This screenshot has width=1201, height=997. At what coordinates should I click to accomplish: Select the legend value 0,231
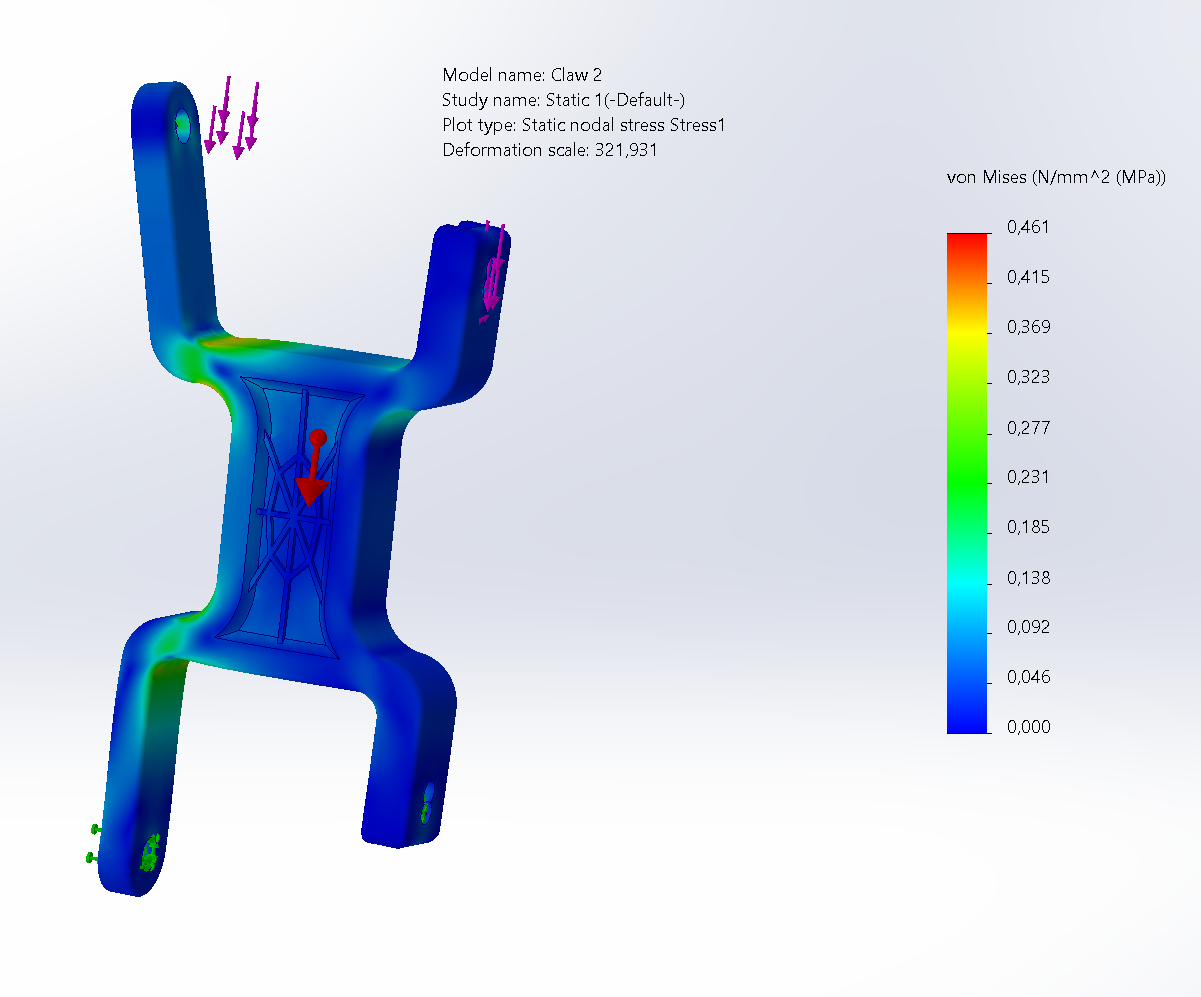tap(1029, 477)
